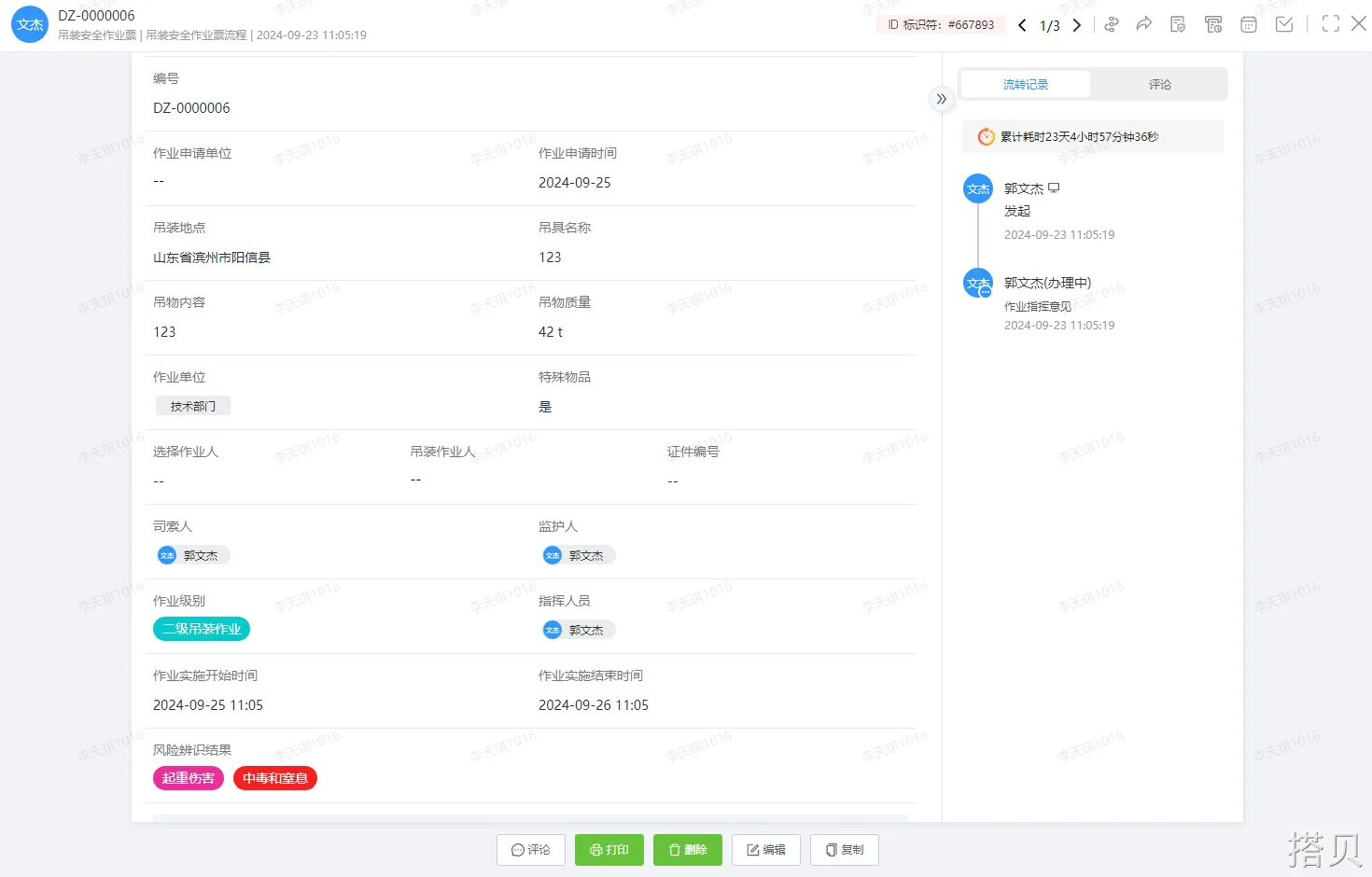Viewport: 1372px width, 877px height.
Task: Open the document shield icon in header
Action: [x=1178, y=24]
